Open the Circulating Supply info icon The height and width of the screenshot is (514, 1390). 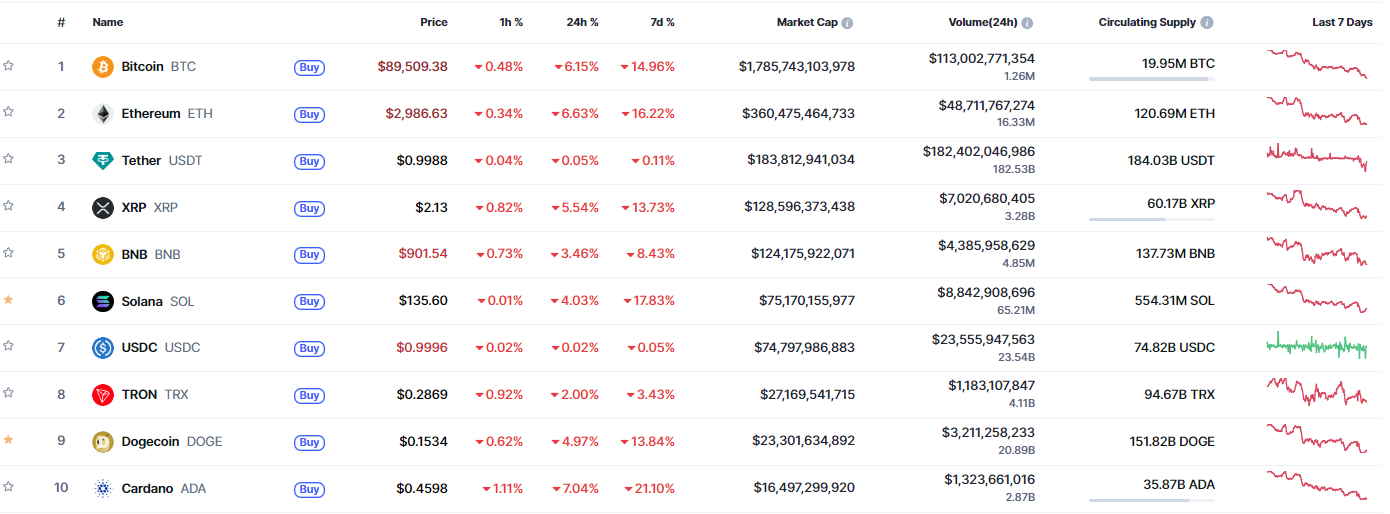pyautogui.click(x=1207, y=22)
